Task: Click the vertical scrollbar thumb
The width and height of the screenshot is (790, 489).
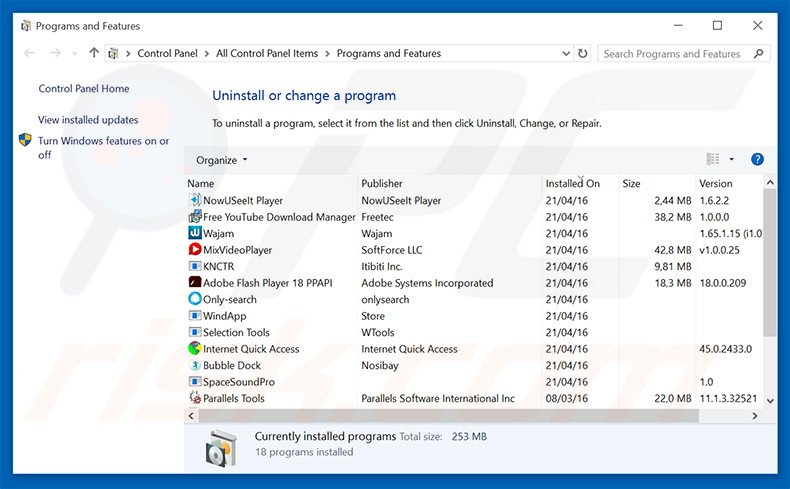Action: [x=769, y=263]
